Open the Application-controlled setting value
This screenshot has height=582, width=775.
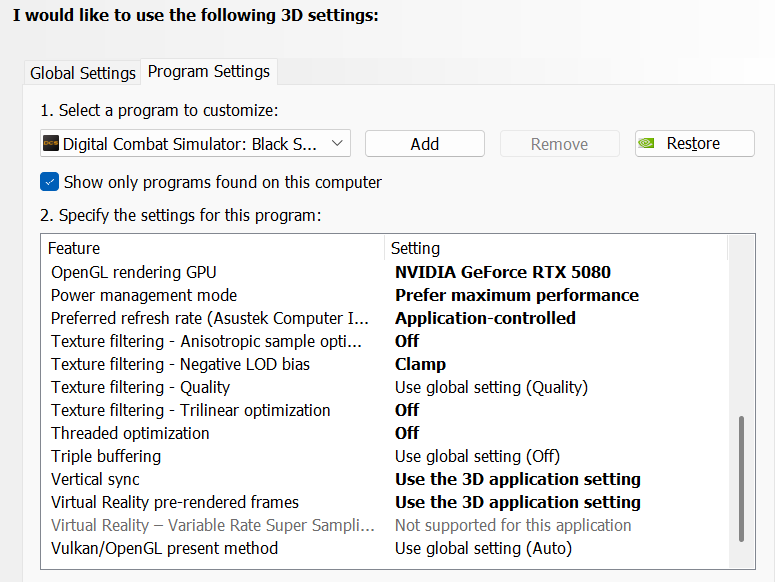(485, 318)
